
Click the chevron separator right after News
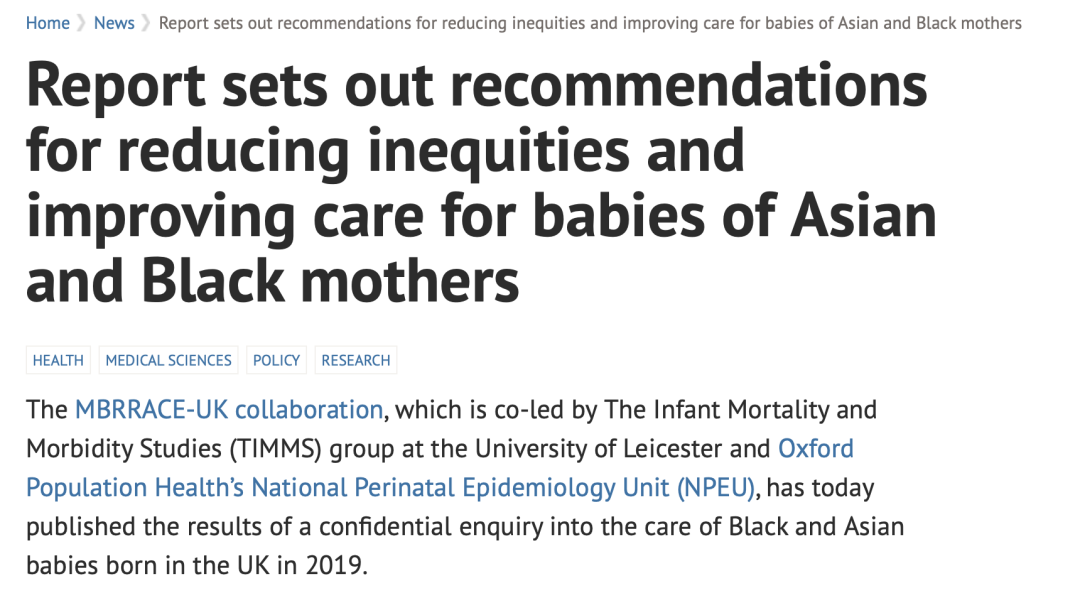tap(147, 22)
